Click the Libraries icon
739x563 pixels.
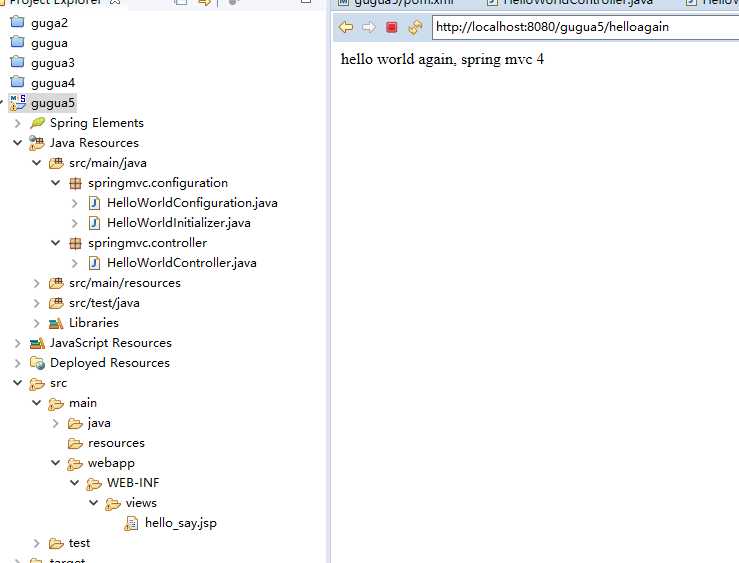tap(56, 323)
